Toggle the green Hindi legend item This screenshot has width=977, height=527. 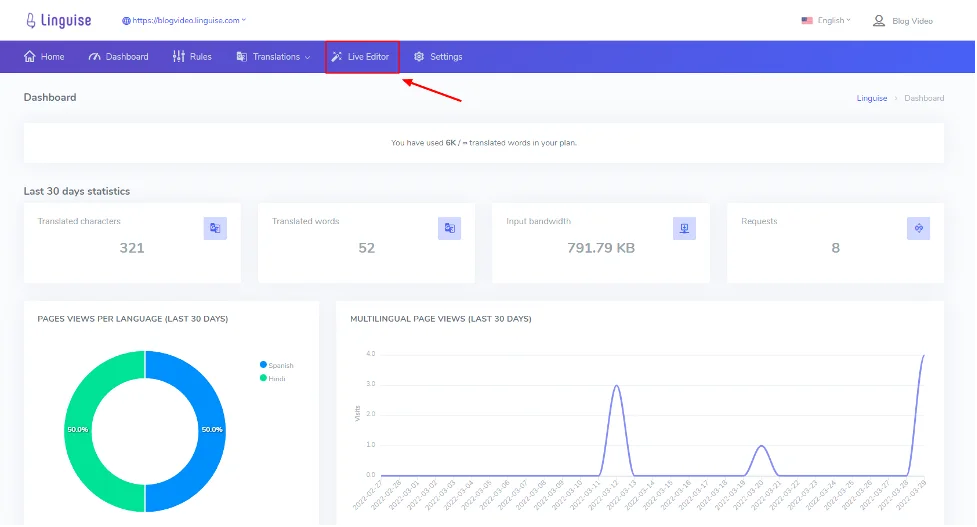274,378
